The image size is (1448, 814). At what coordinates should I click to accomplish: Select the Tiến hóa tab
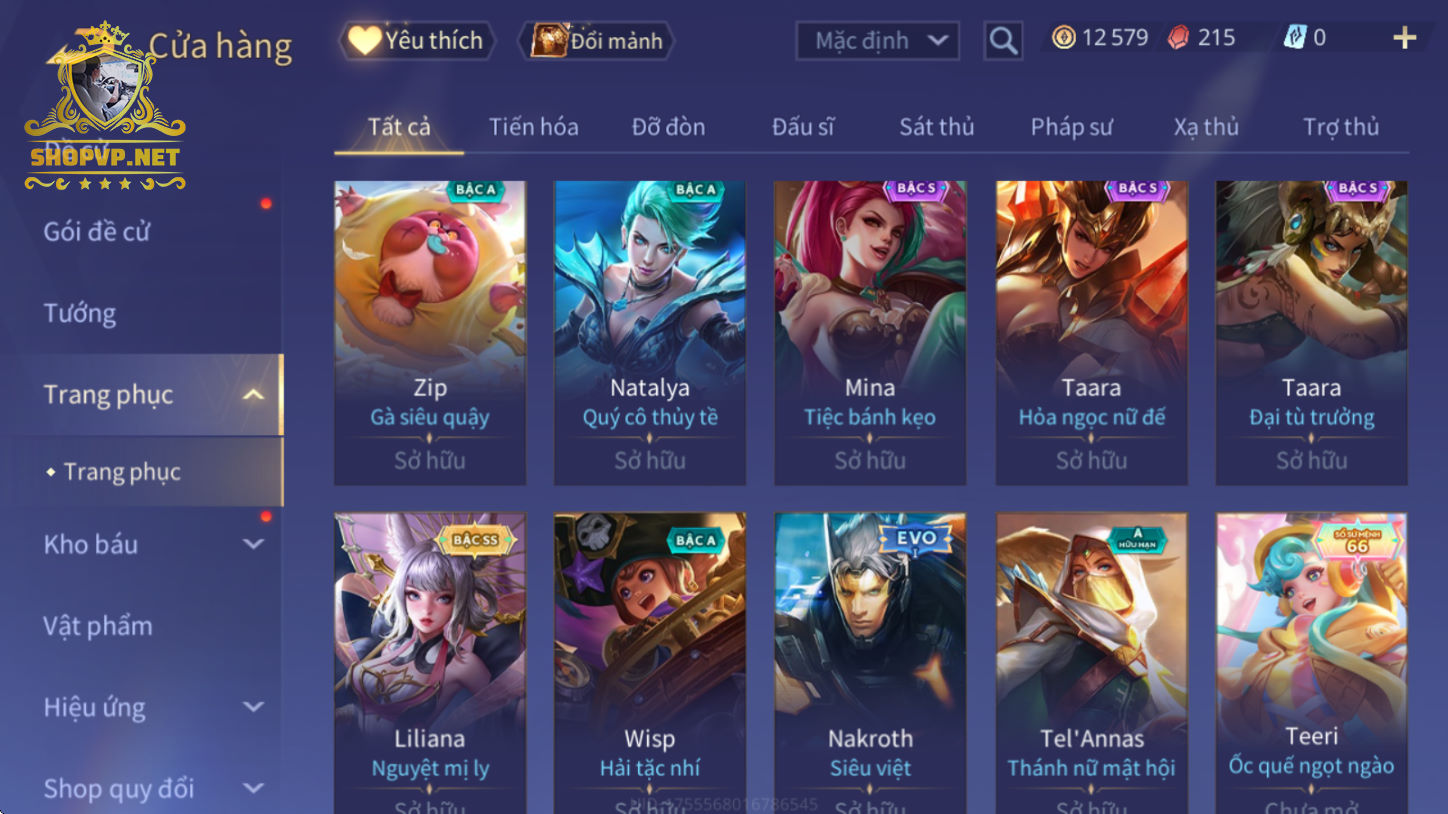coord(534,127)
